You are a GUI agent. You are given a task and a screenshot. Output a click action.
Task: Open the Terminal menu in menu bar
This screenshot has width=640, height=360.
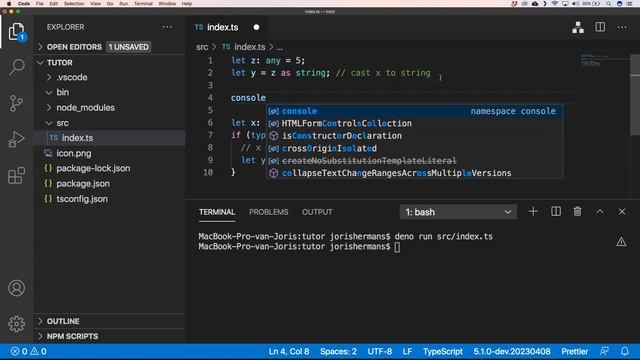coord(143,3)
